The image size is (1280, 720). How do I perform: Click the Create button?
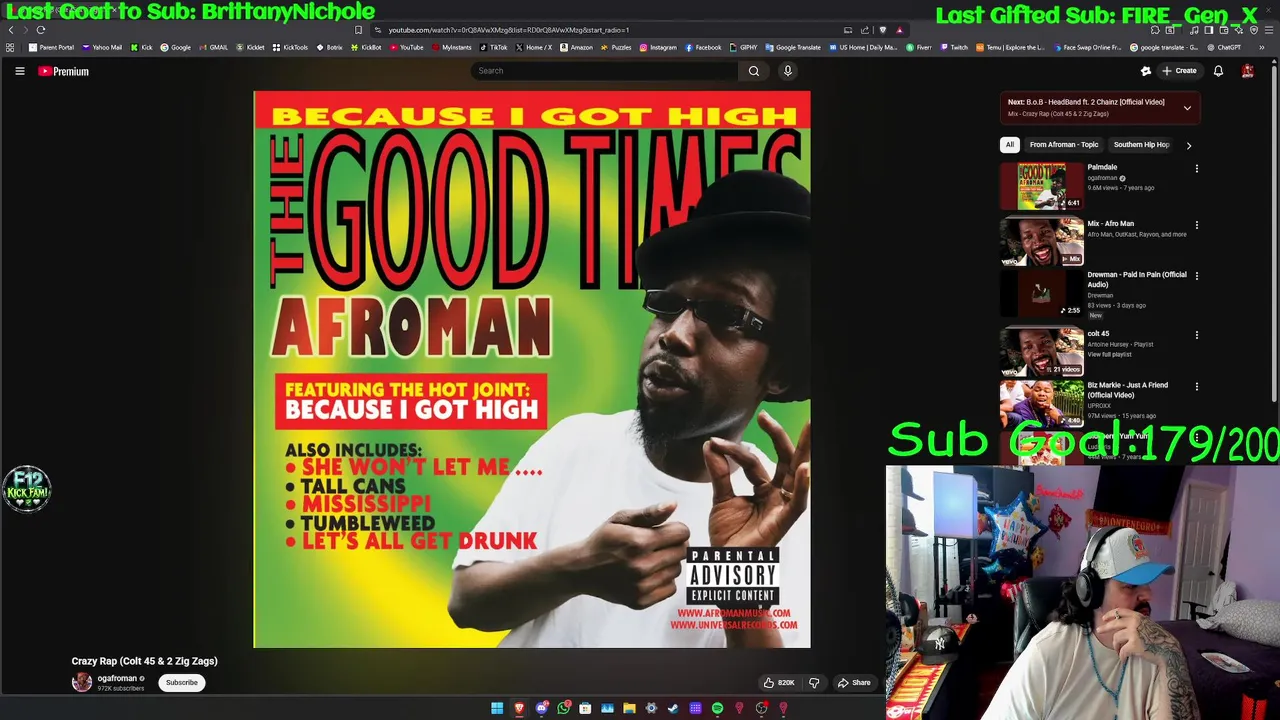click(x=1179, y=71)
